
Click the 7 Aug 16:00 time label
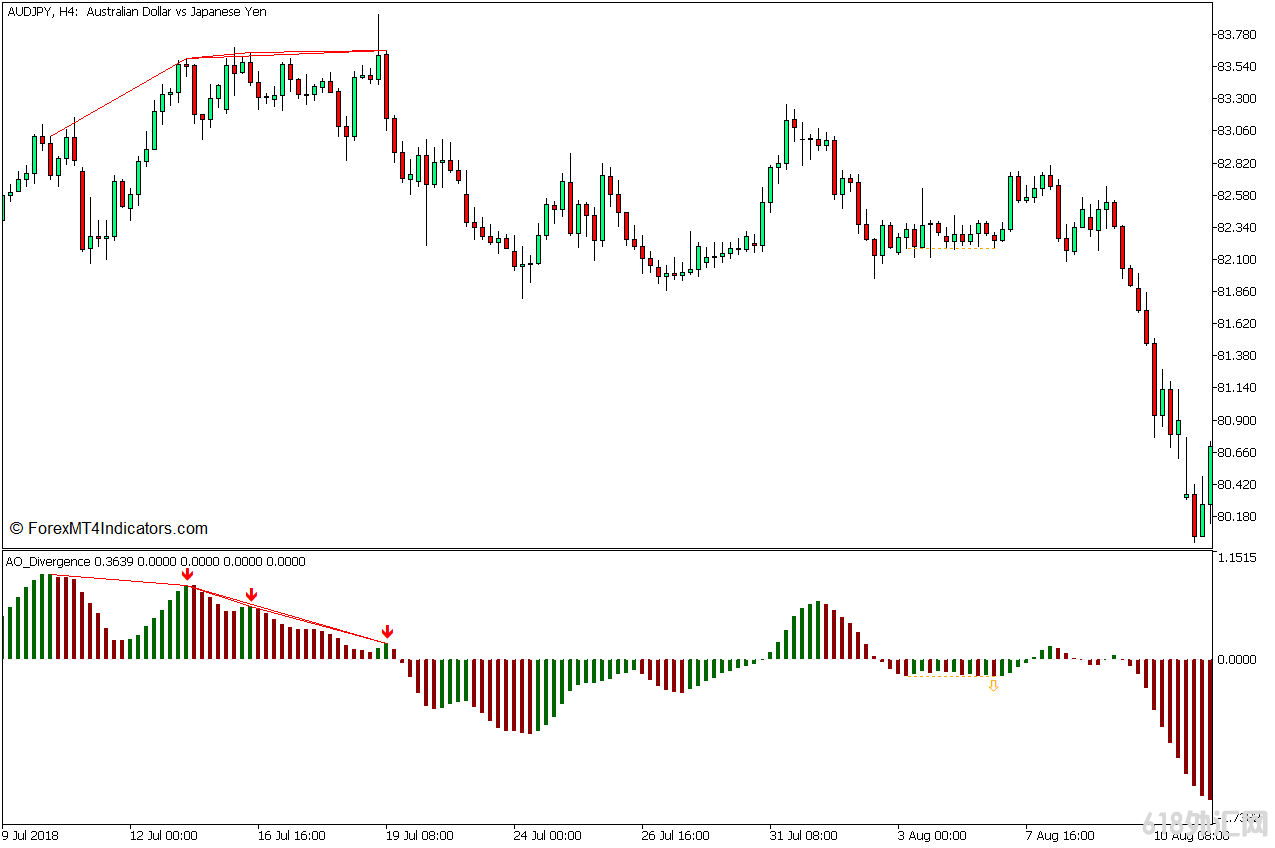[x=1061, y=835]
